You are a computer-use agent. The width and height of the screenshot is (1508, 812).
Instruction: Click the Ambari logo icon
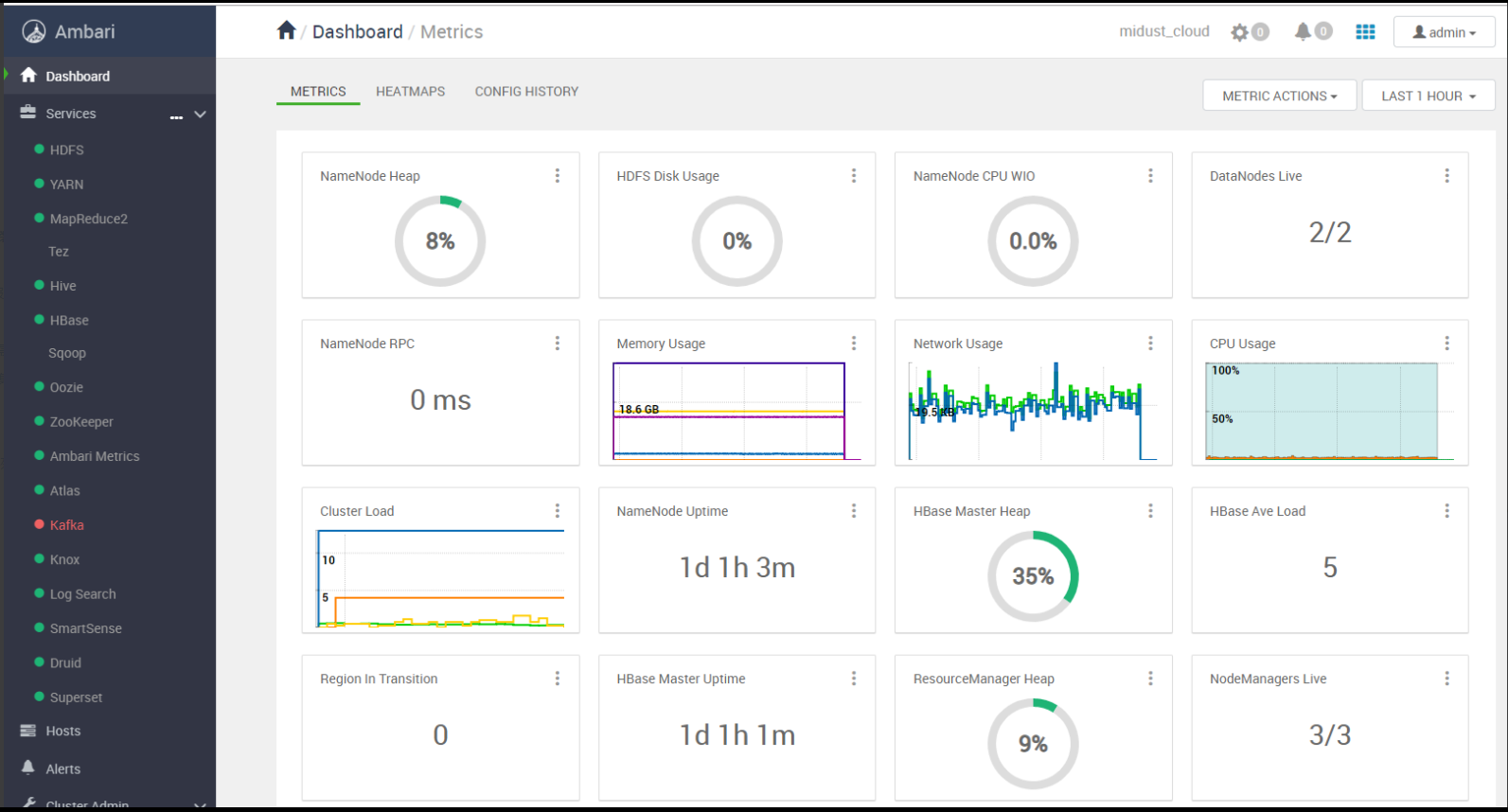point(34,32)
